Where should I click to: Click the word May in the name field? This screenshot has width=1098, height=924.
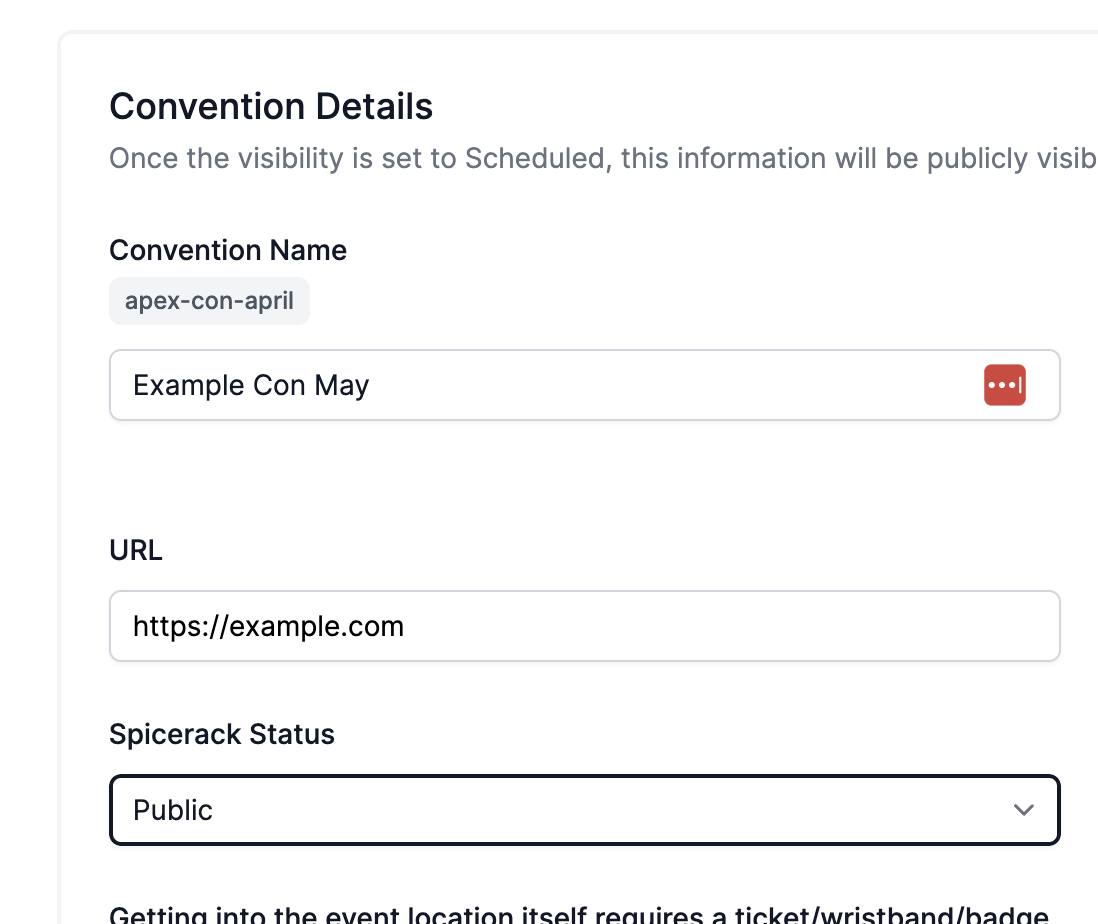pos(342,385)
